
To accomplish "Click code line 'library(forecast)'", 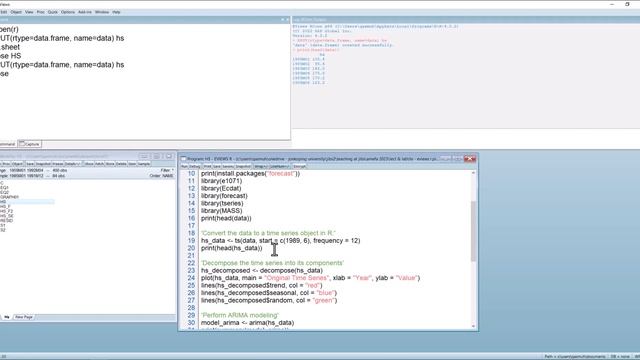I will (224, 196).
